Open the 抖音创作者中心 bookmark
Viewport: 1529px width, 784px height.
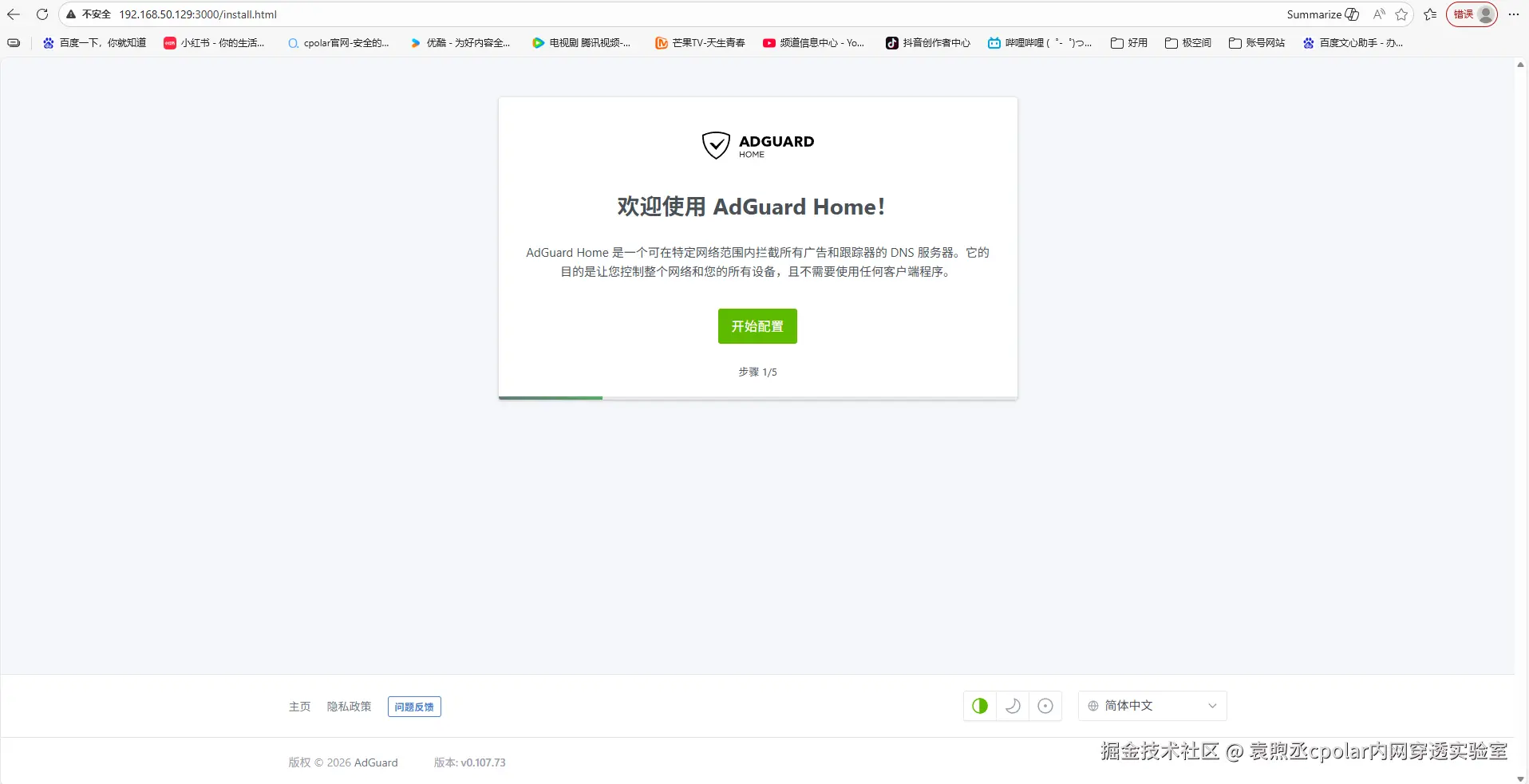928,43
